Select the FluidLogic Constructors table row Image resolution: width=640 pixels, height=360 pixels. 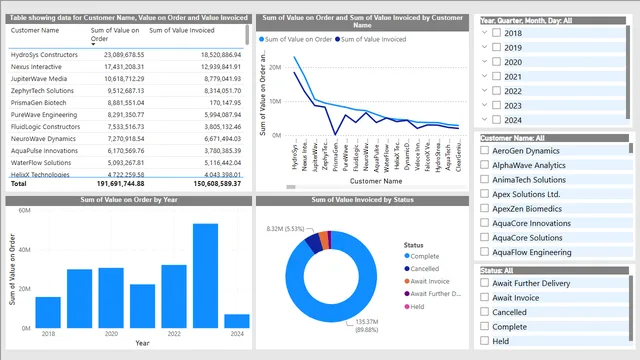click(x=126, y=127)
